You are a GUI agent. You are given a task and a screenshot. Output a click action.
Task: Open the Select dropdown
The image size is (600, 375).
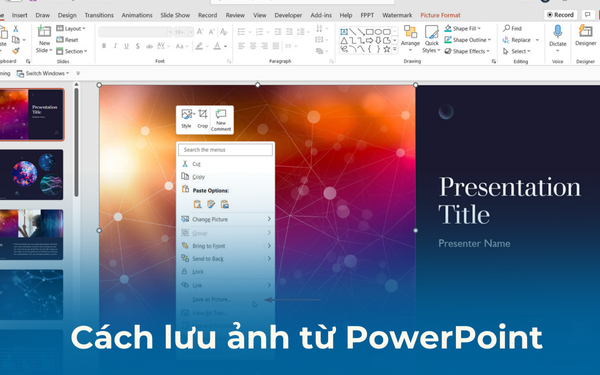point(517,51)
